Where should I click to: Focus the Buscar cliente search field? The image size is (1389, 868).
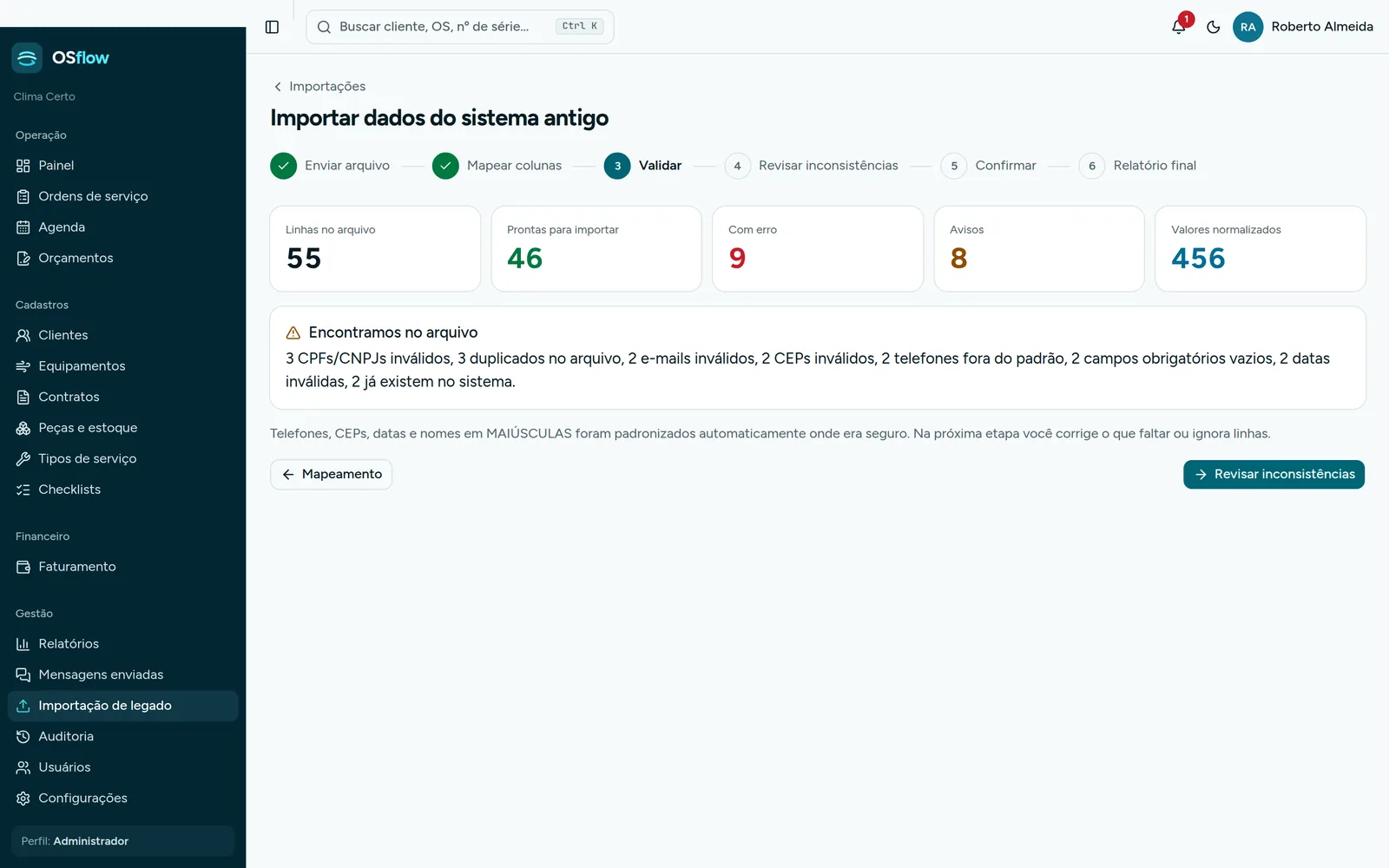[x=459, y=27]
